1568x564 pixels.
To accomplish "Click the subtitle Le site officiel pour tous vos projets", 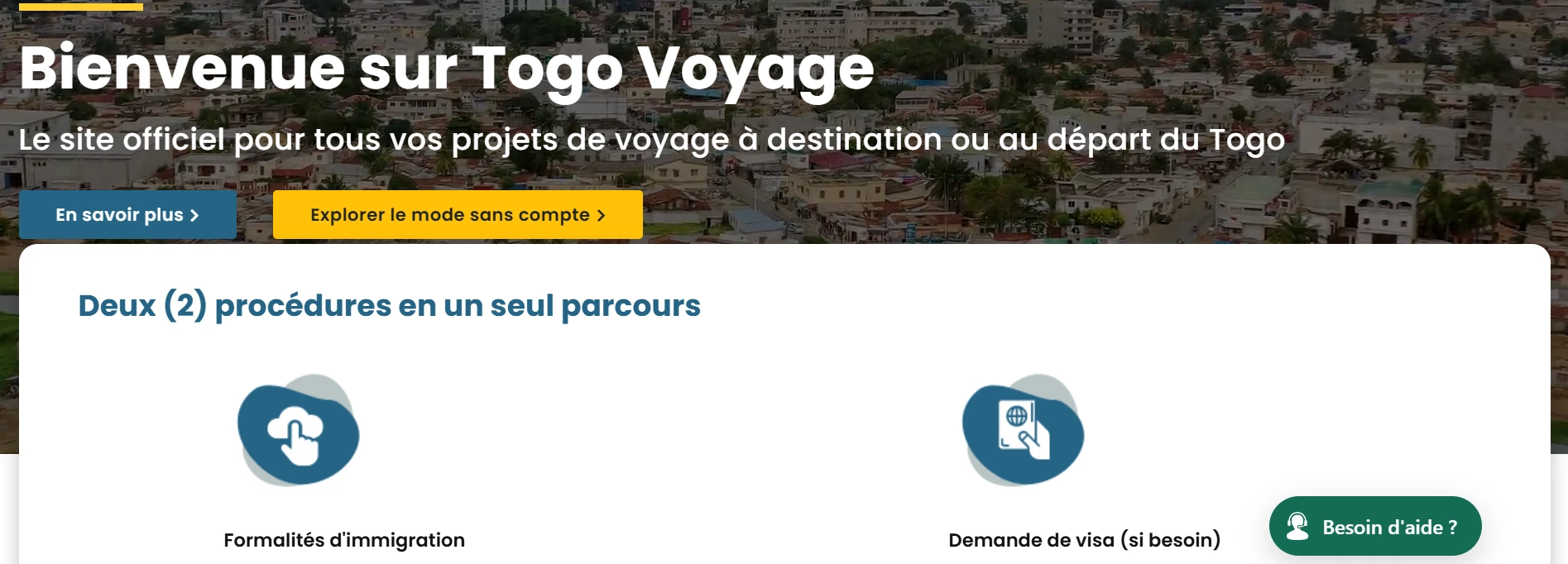I will click(x=652, y=140).
